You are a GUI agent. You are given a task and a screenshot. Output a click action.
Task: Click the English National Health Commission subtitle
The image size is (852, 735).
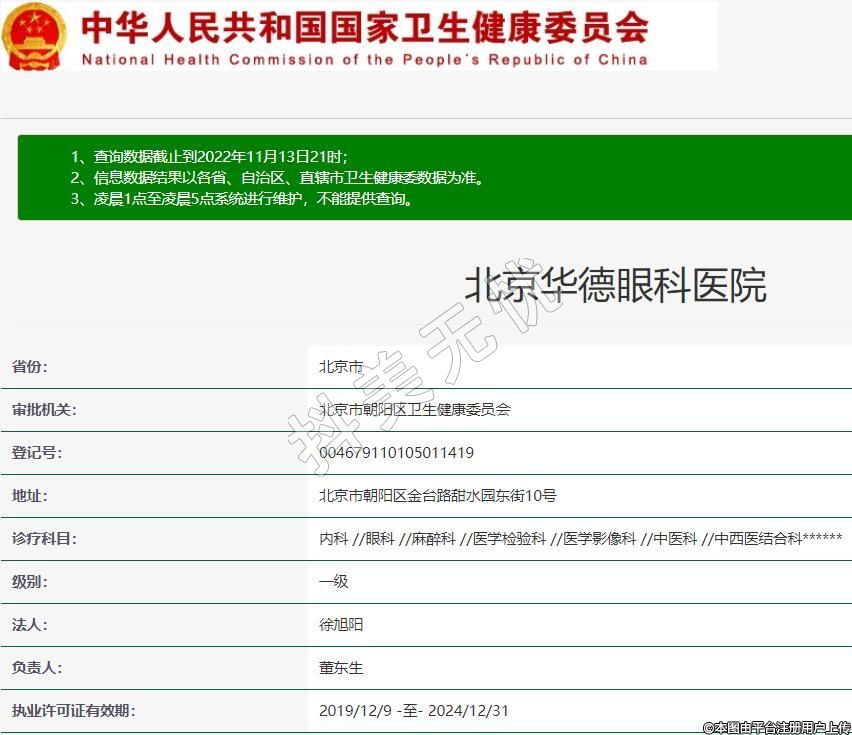tap(364, 59)
